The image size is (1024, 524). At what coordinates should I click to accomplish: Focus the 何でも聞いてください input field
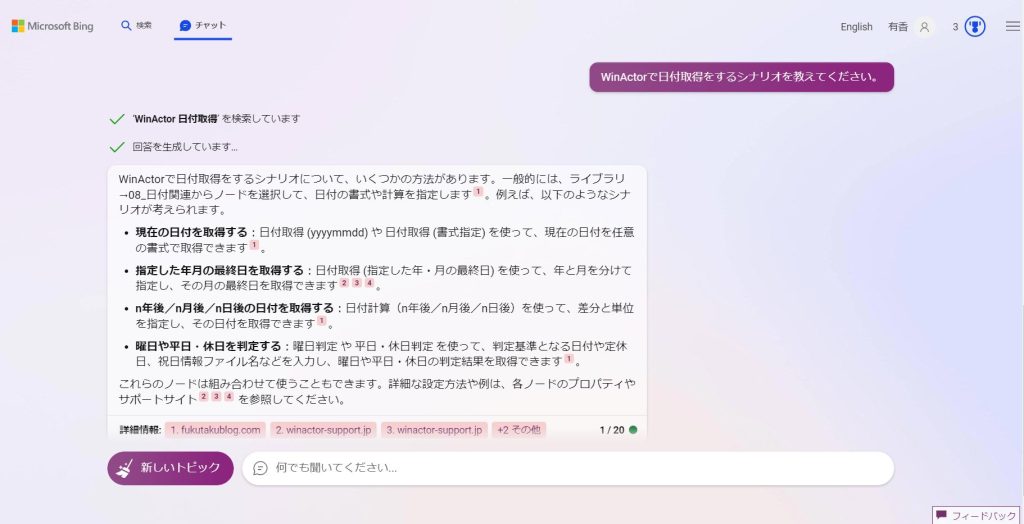click(x=568, y=468)
